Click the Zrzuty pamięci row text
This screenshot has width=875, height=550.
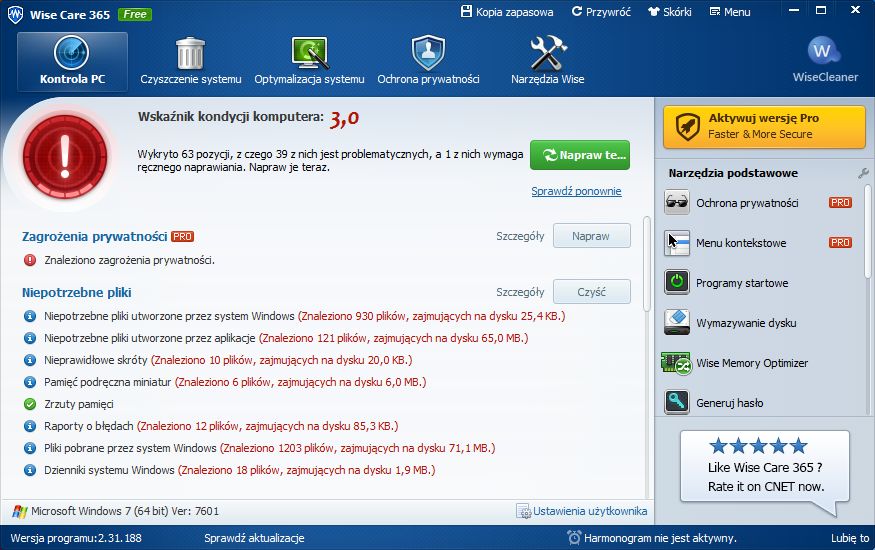(x=79, y=404)
